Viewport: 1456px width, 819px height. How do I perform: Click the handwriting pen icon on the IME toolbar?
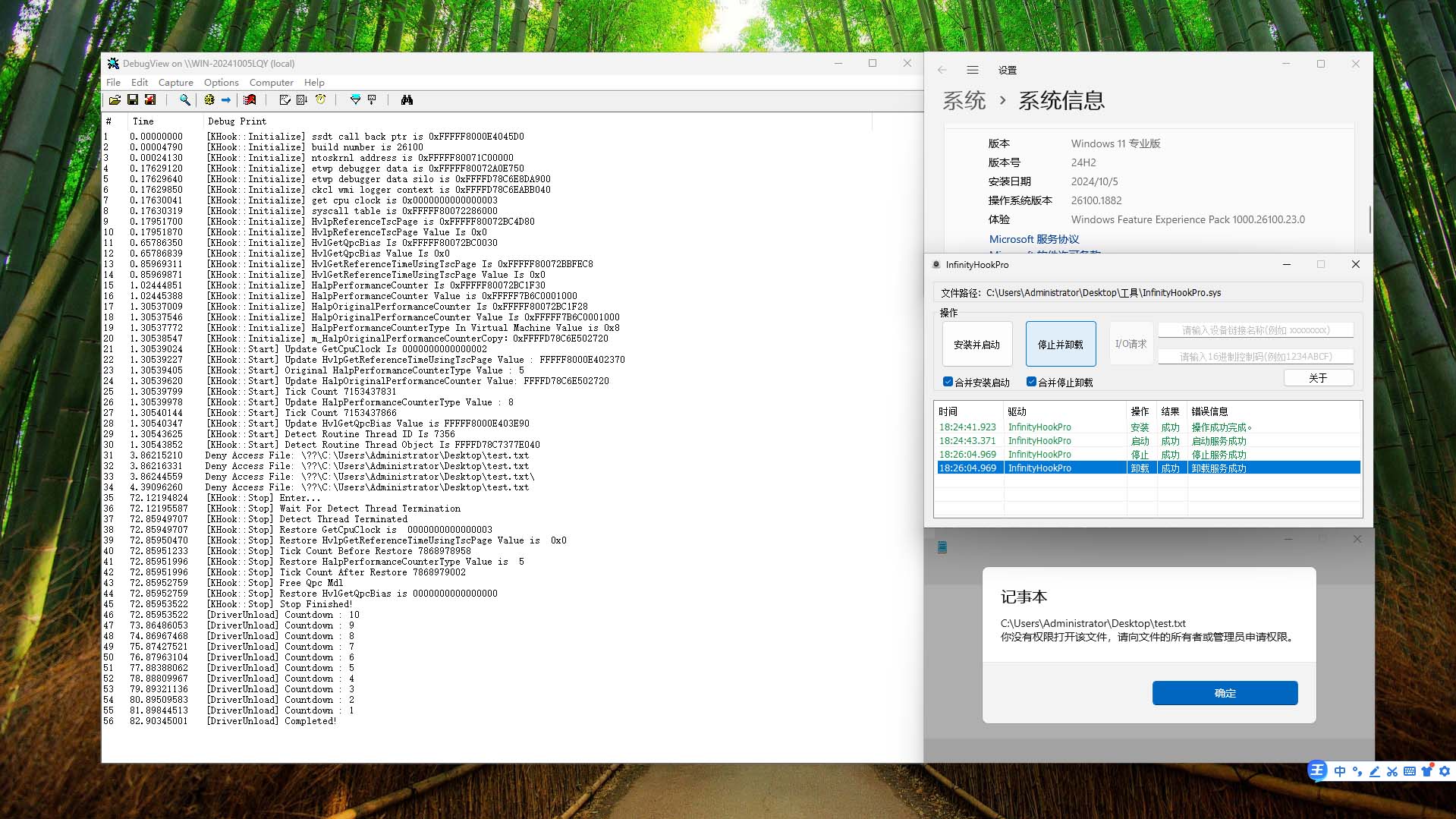coord(1375,771)
